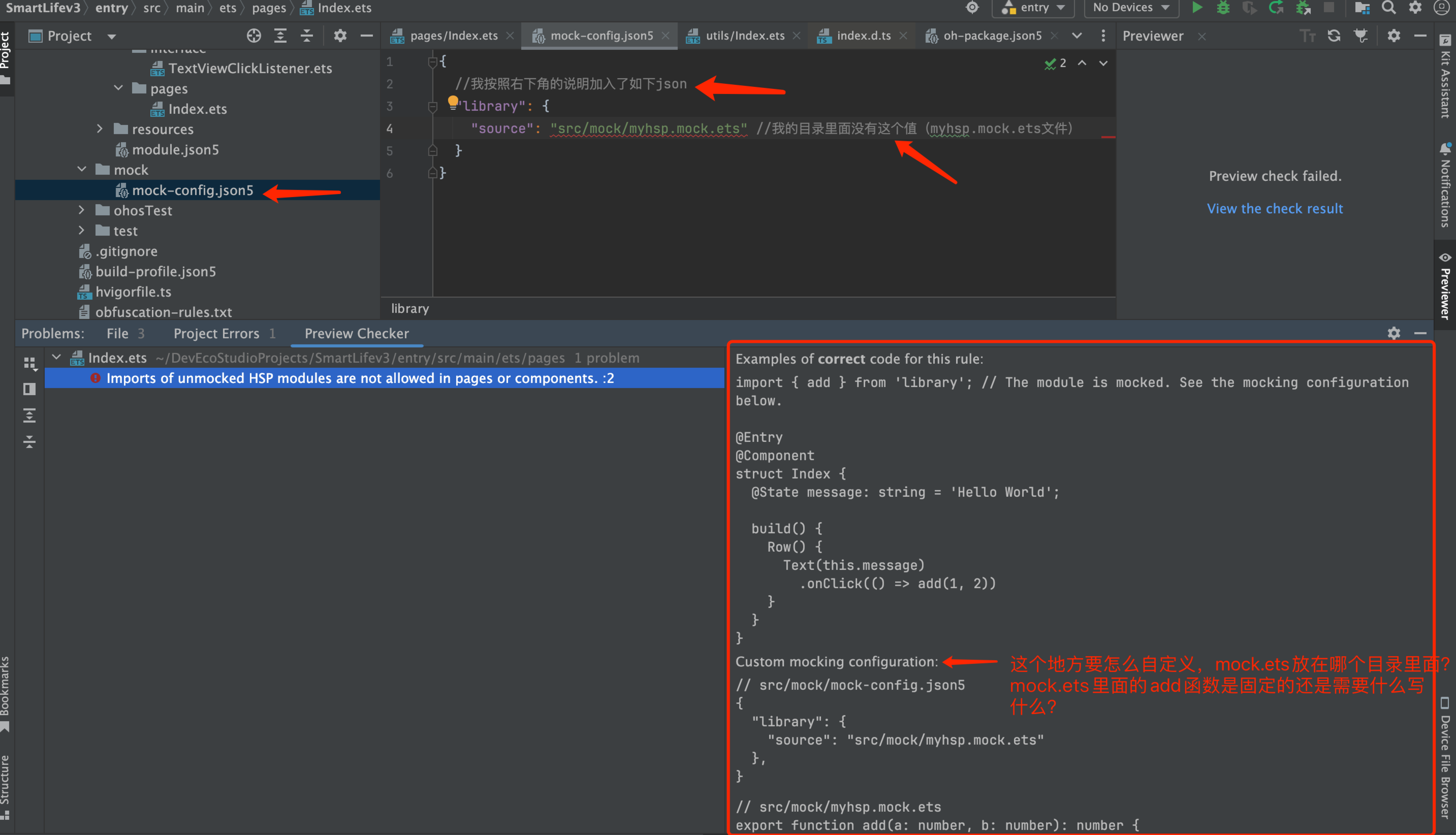This screenshot has width=1456, height=835.
Task: Start debugging with the green bug icon
Action: [x=1223, y=7]
